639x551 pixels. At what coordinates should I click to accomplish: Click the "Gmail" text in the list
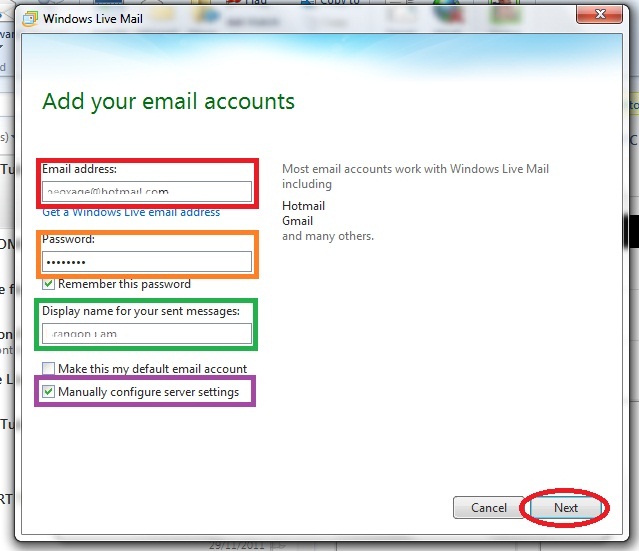(x=297, y=221)
